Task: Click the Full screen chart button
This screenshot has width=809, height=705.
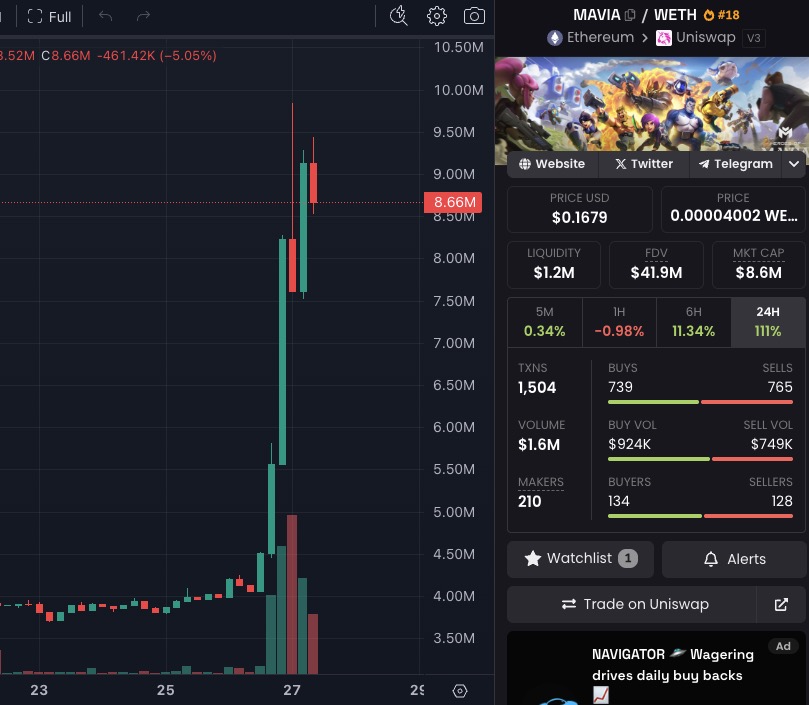Action: click(x=49, y=17)
